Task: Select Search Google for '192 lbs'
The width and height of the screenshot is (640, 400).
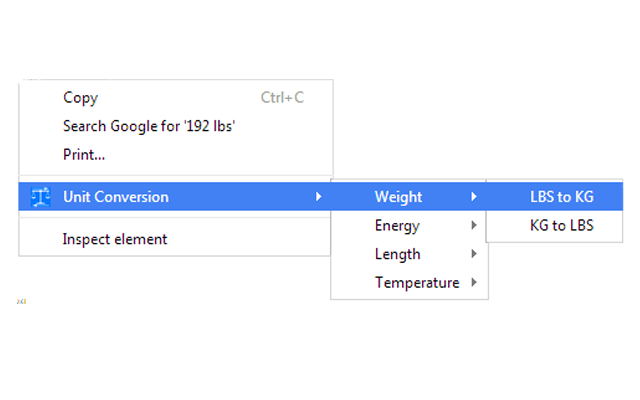Action: (x=149, y=126)
